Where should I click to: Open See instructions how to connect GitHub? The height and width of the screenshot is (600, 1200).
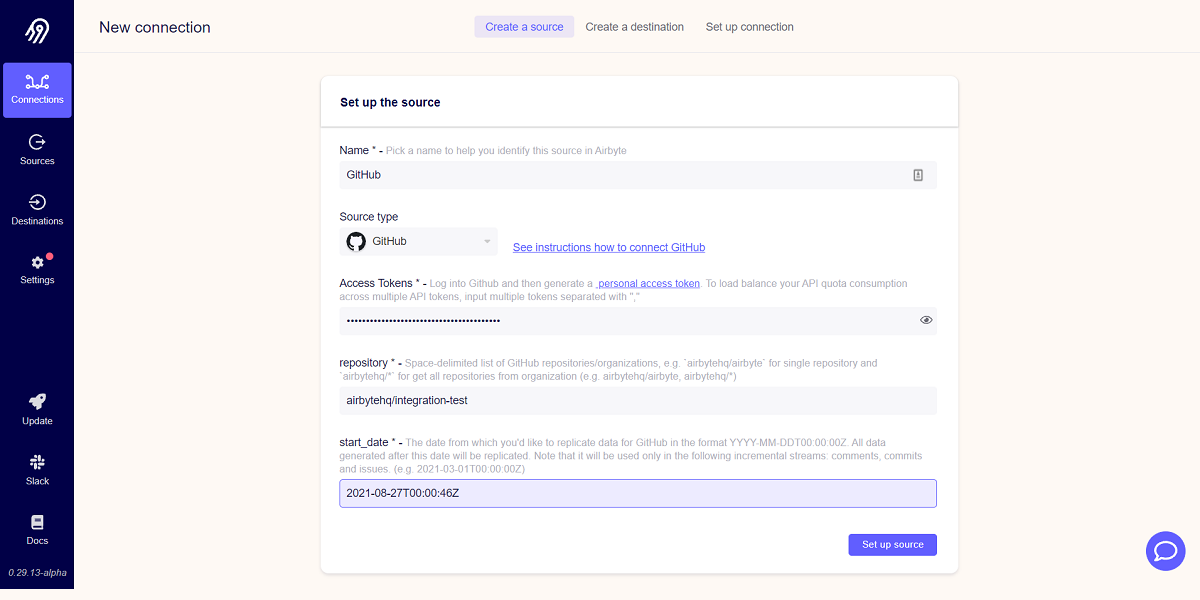609,247
